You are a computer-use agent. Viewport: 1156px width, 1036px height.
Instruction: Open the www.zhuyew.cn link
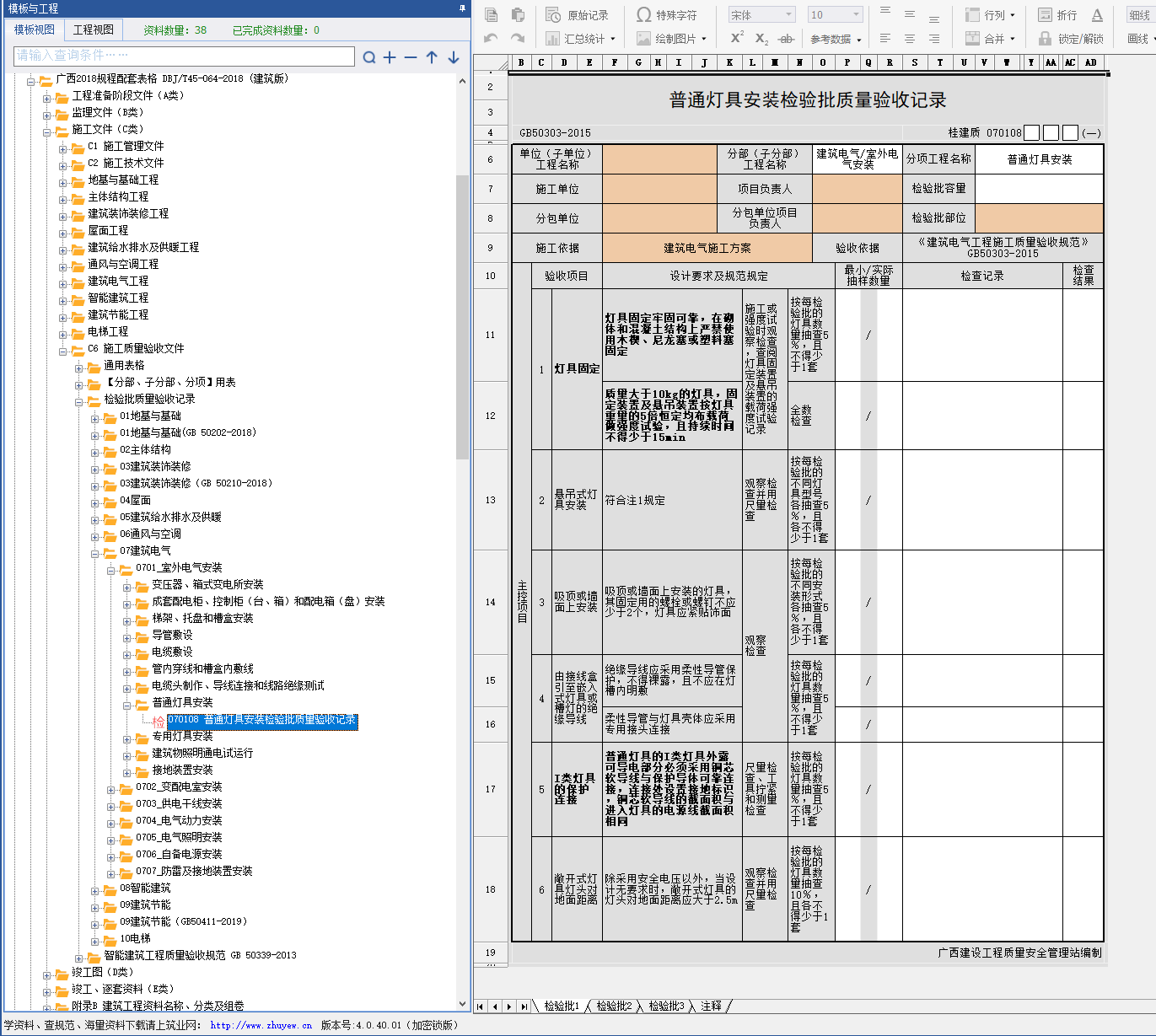tap(261, 1025)
